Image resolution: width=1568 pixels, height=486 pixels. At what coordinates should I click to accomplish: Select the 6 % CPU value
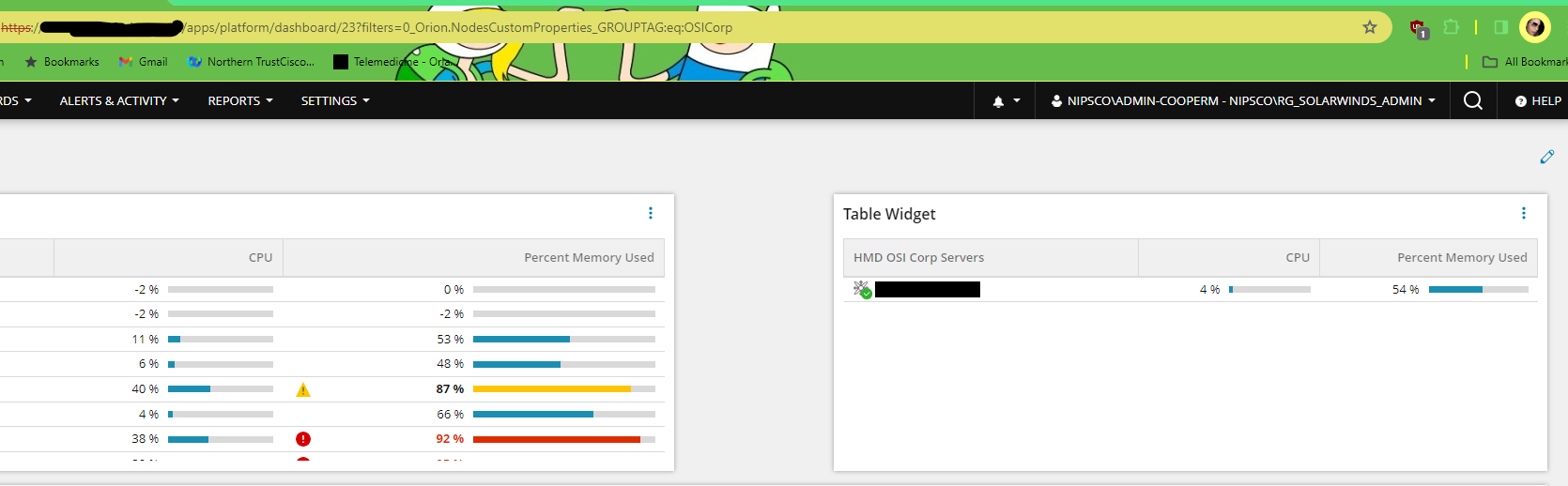tap(148, 364)
